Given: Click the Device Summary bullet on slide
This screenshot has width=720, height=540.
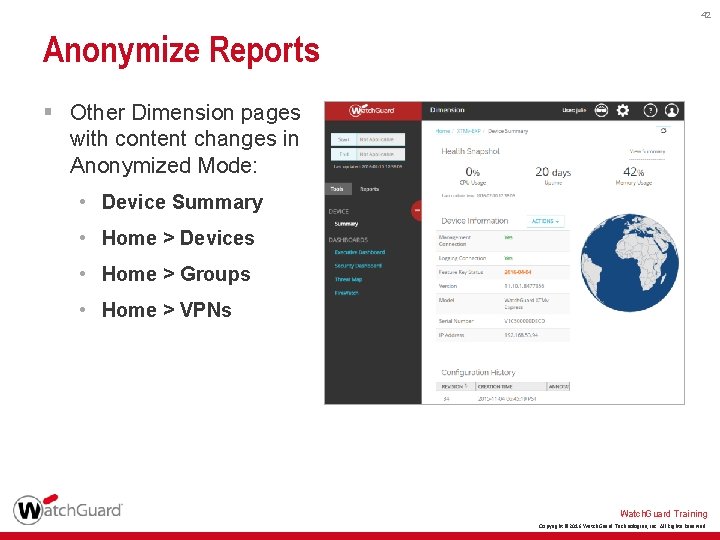Looking at the screenshot, I should click(182, 202).
